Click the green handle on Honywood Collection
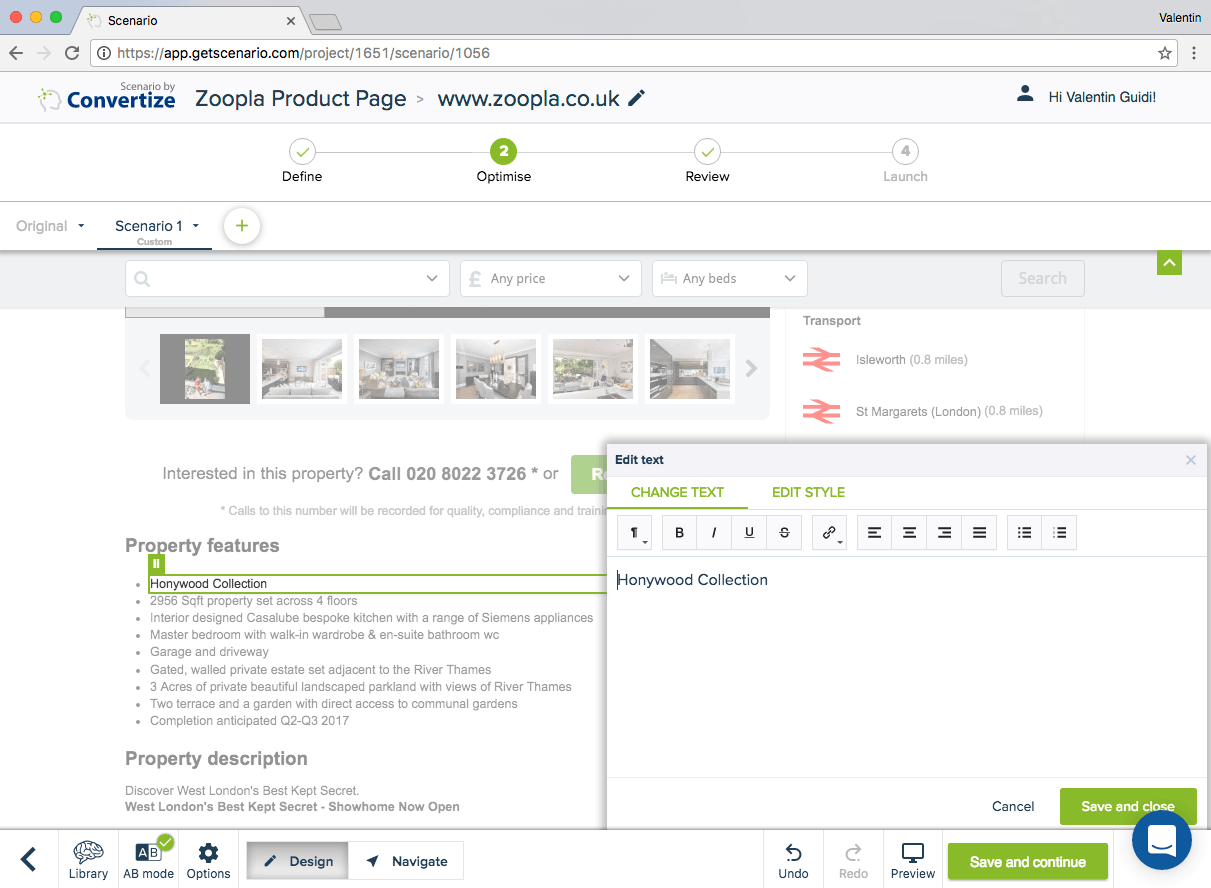The height and width of the screenshot is (888, 1211). (x=156, y=564)
